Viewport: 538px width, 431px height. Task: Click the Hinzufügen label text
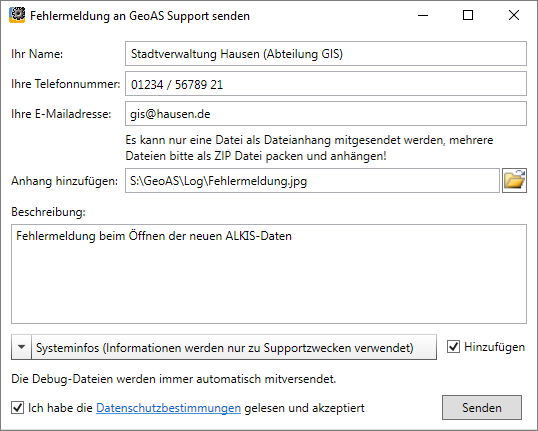pos(494,347)
